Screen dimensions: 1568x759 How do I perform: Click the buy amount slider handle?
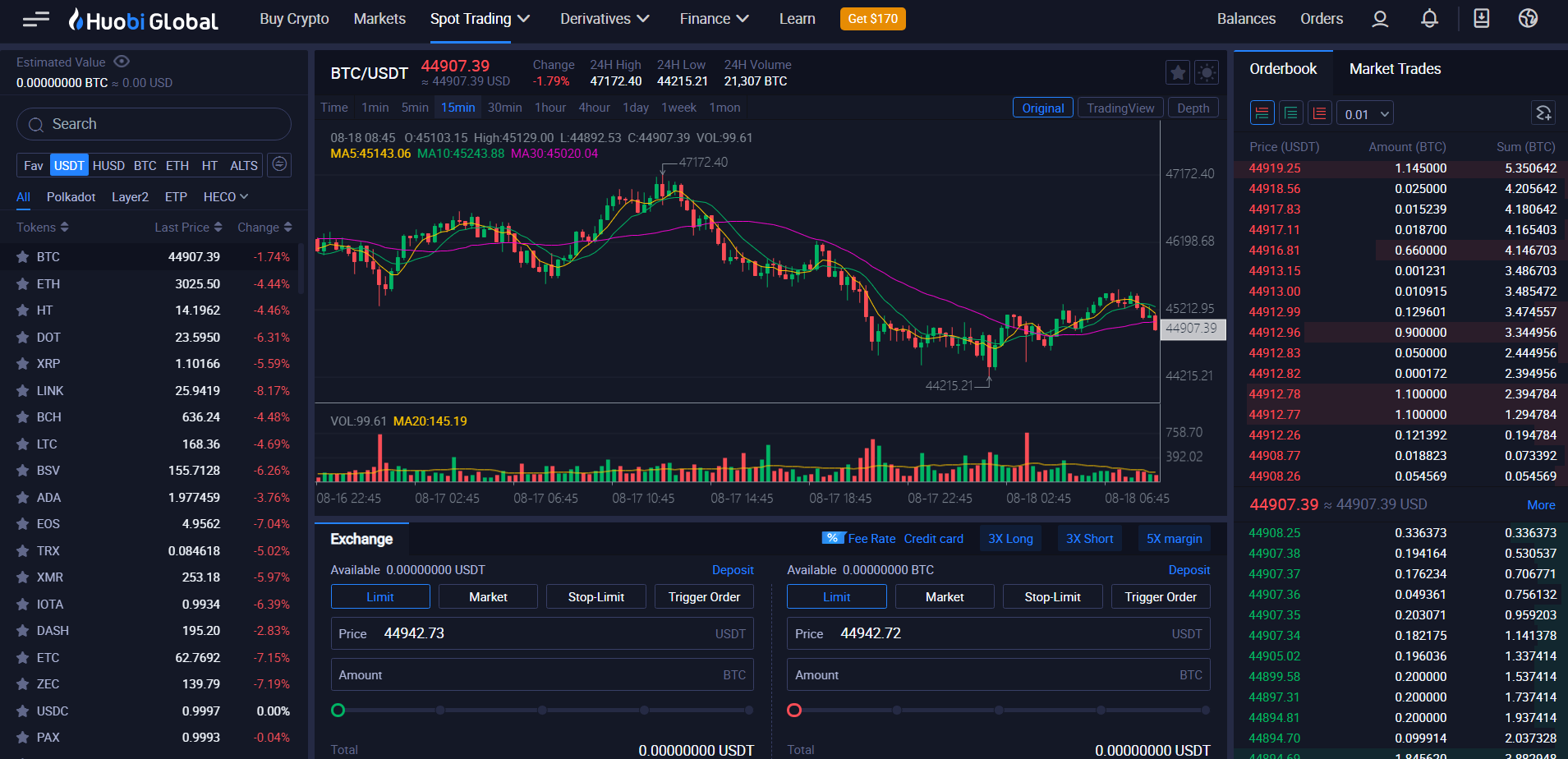(338, 710)
